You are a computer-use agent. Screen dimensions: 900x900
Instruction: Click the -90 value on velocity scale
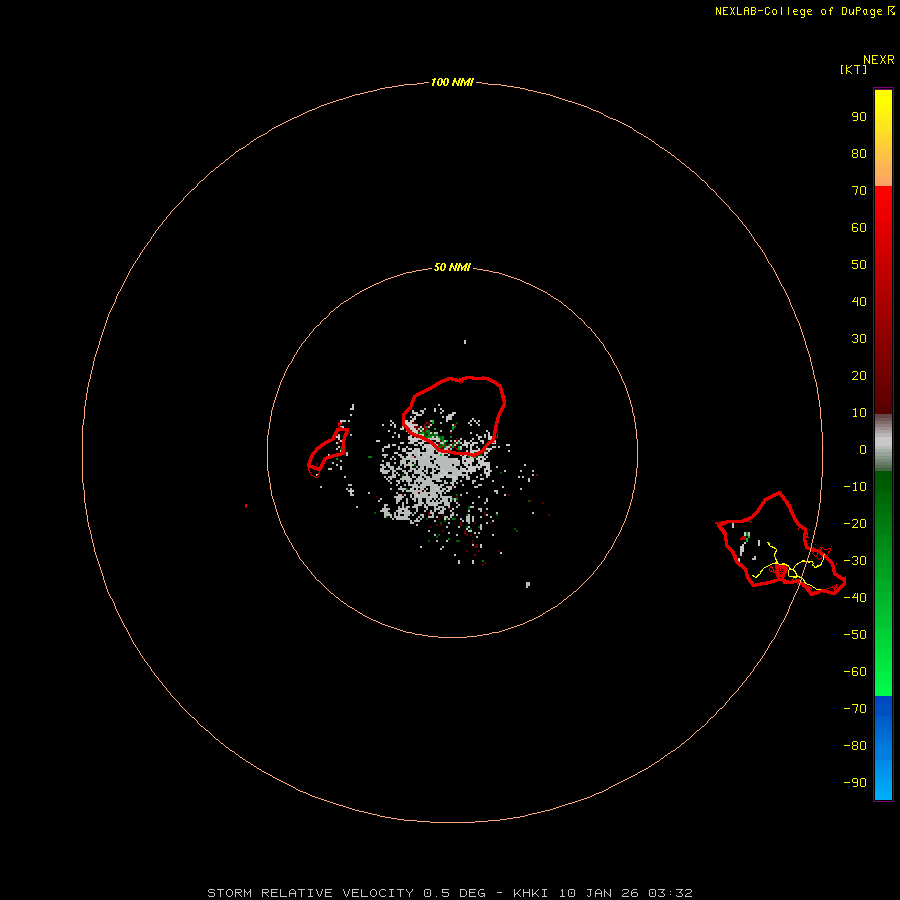pos(855,783)
